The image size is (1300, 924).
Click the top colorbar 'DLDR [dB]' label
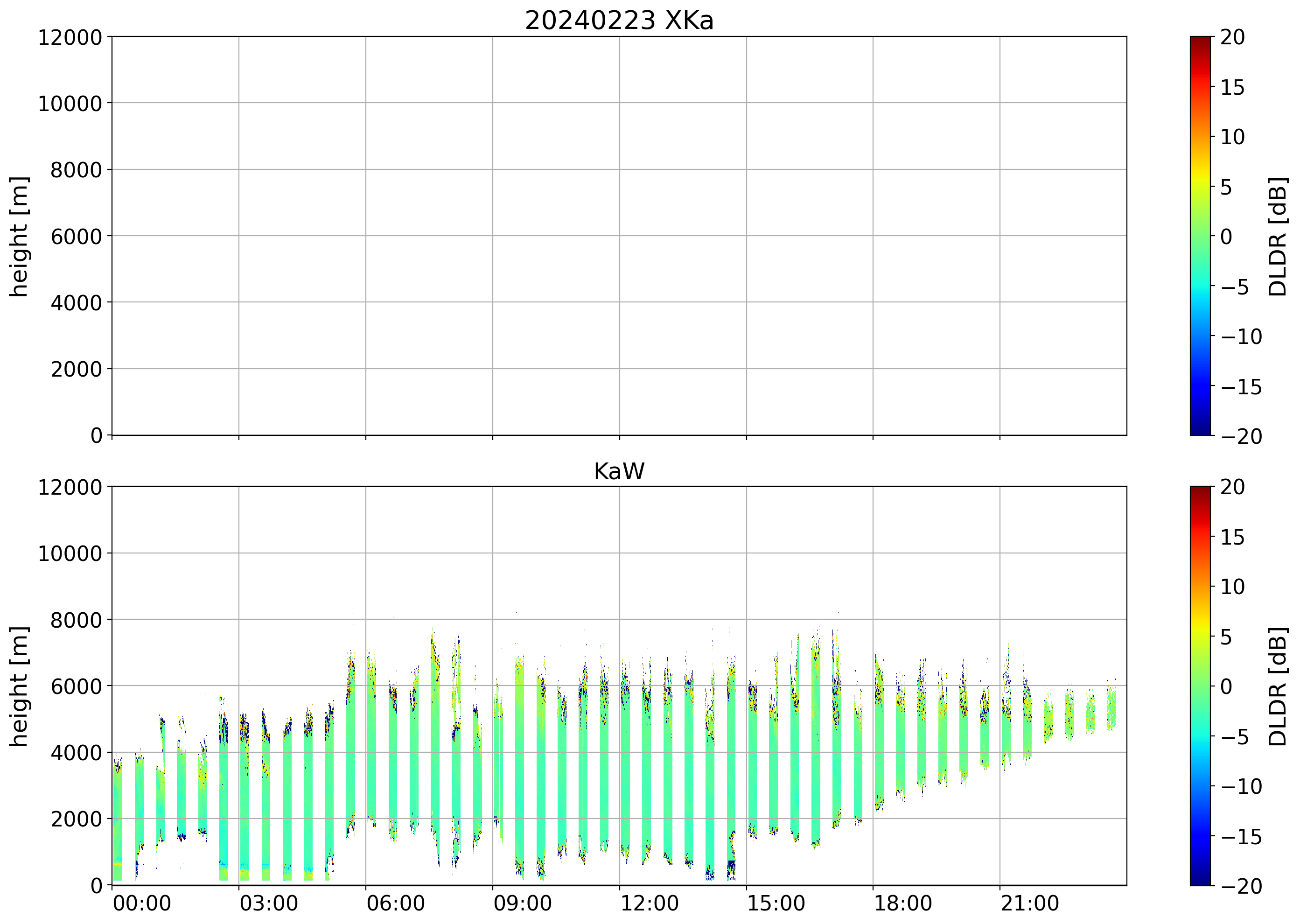tap(1277, 236)
